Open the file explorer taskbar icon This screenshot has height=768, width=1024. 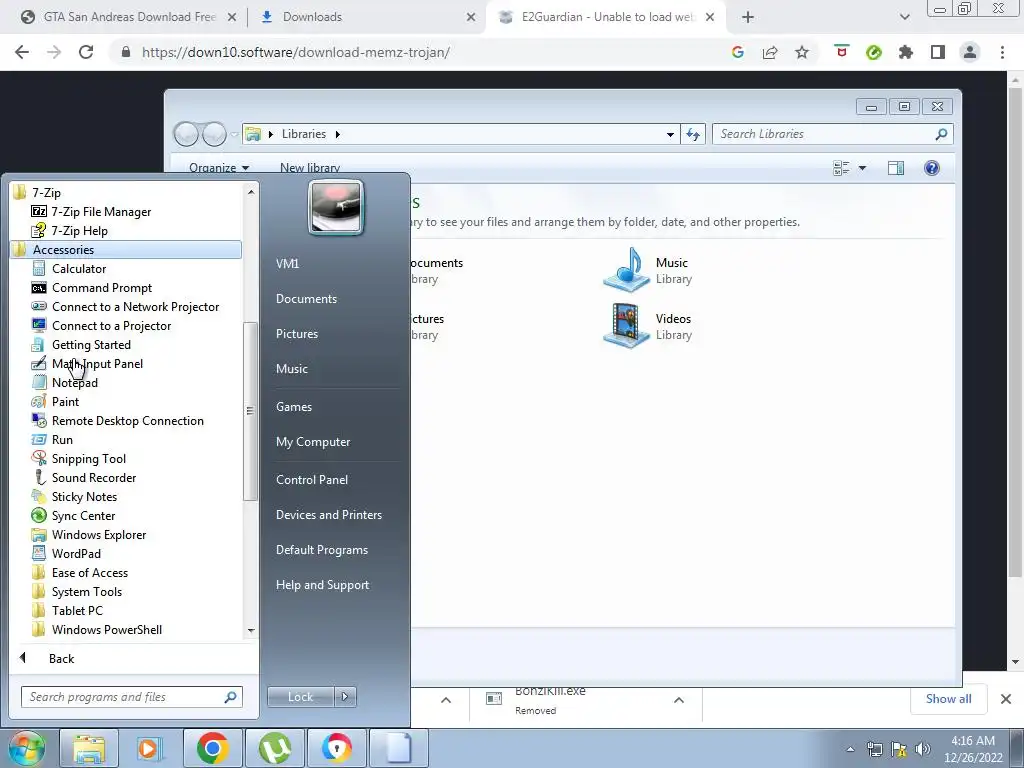[88, 748]
